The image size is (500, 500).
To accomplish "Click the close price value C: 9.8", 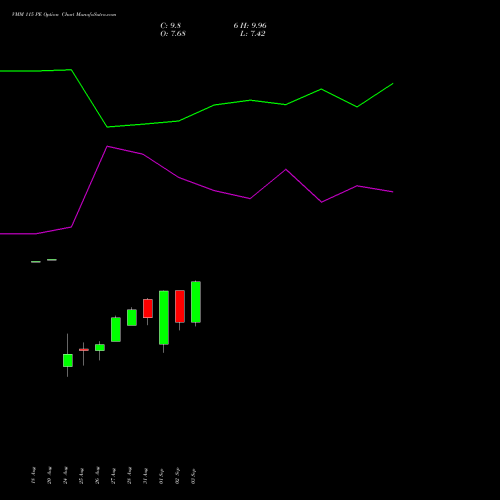I will pyautogui.click(x=171, y=26).
